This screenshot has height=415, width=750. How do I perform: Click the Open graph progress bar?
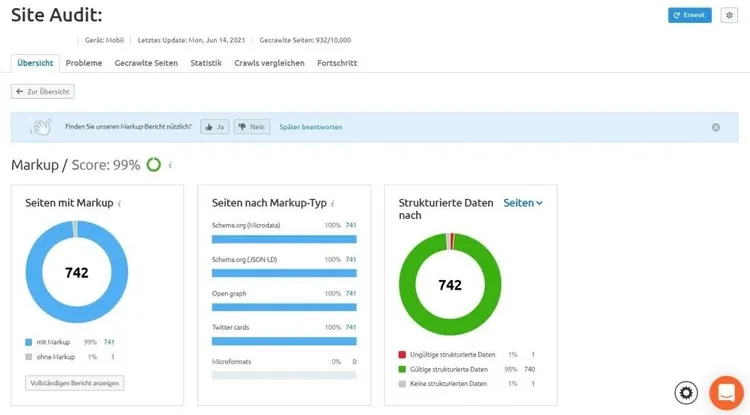pyautogui.click(x=284, y=307)
